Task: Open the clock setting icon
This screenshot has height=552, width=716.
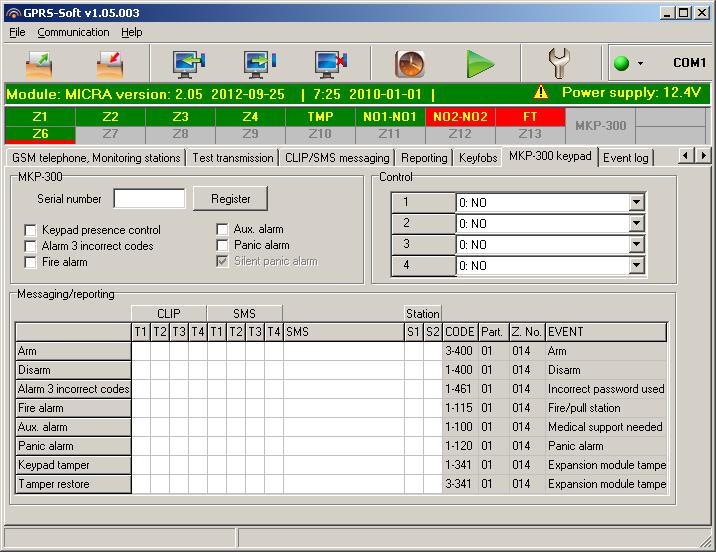Action: pyautogui.click(x=410, y=64)
